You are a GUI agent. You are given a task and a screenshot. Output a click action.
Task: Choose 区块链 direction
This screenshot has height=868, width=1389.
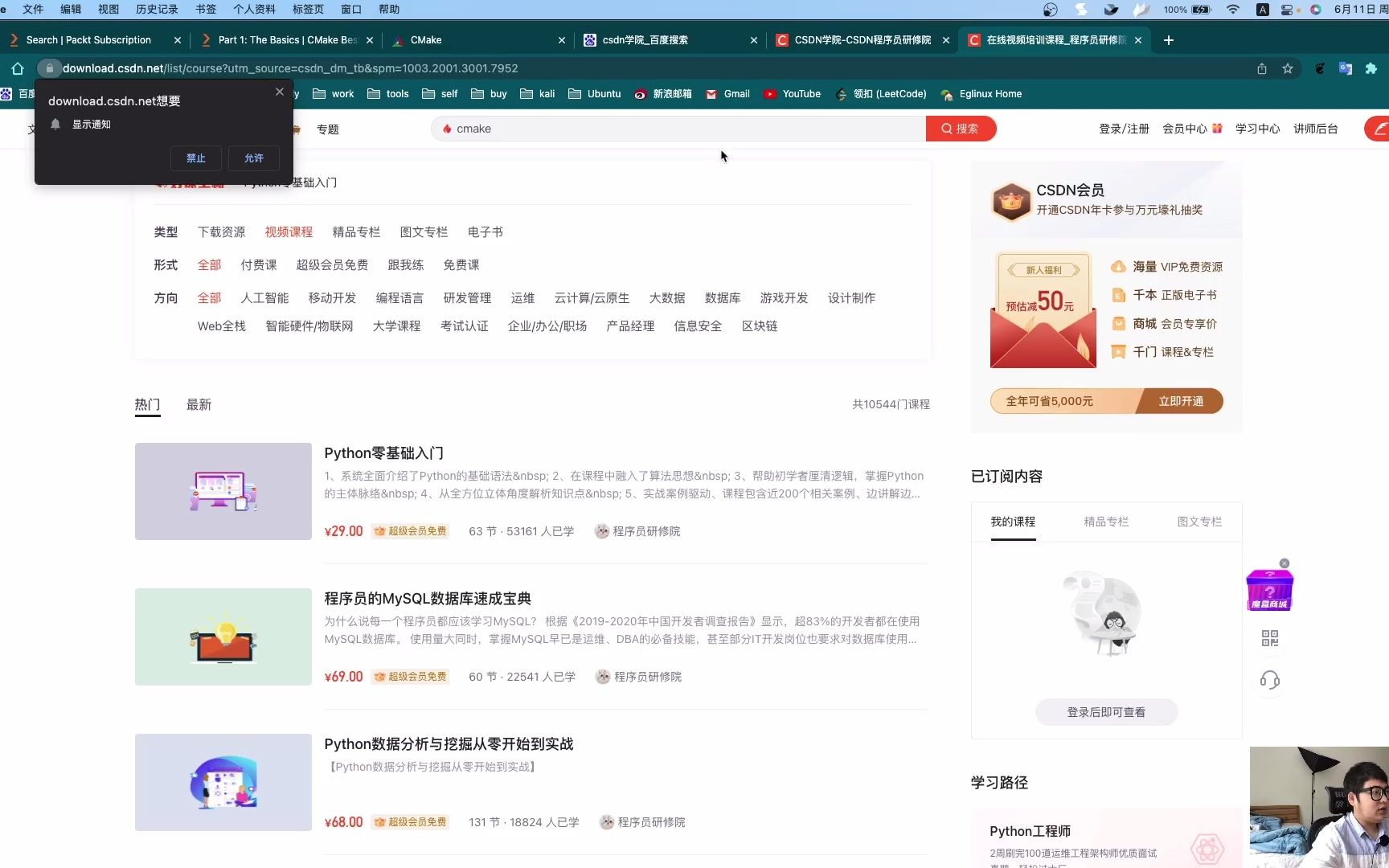[760, 326]
